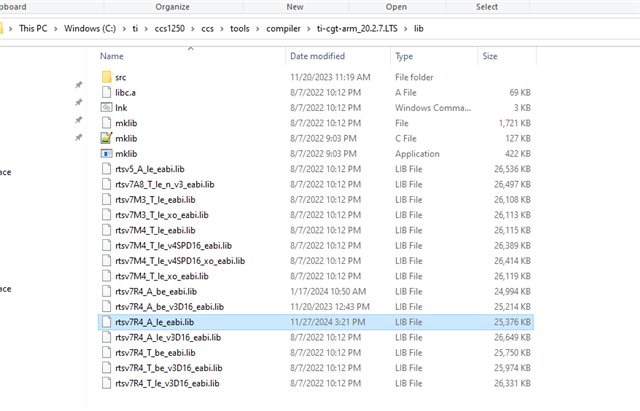640x411 pixels.
Task: Select the mklib C File icon
Action: pos(107,138)
